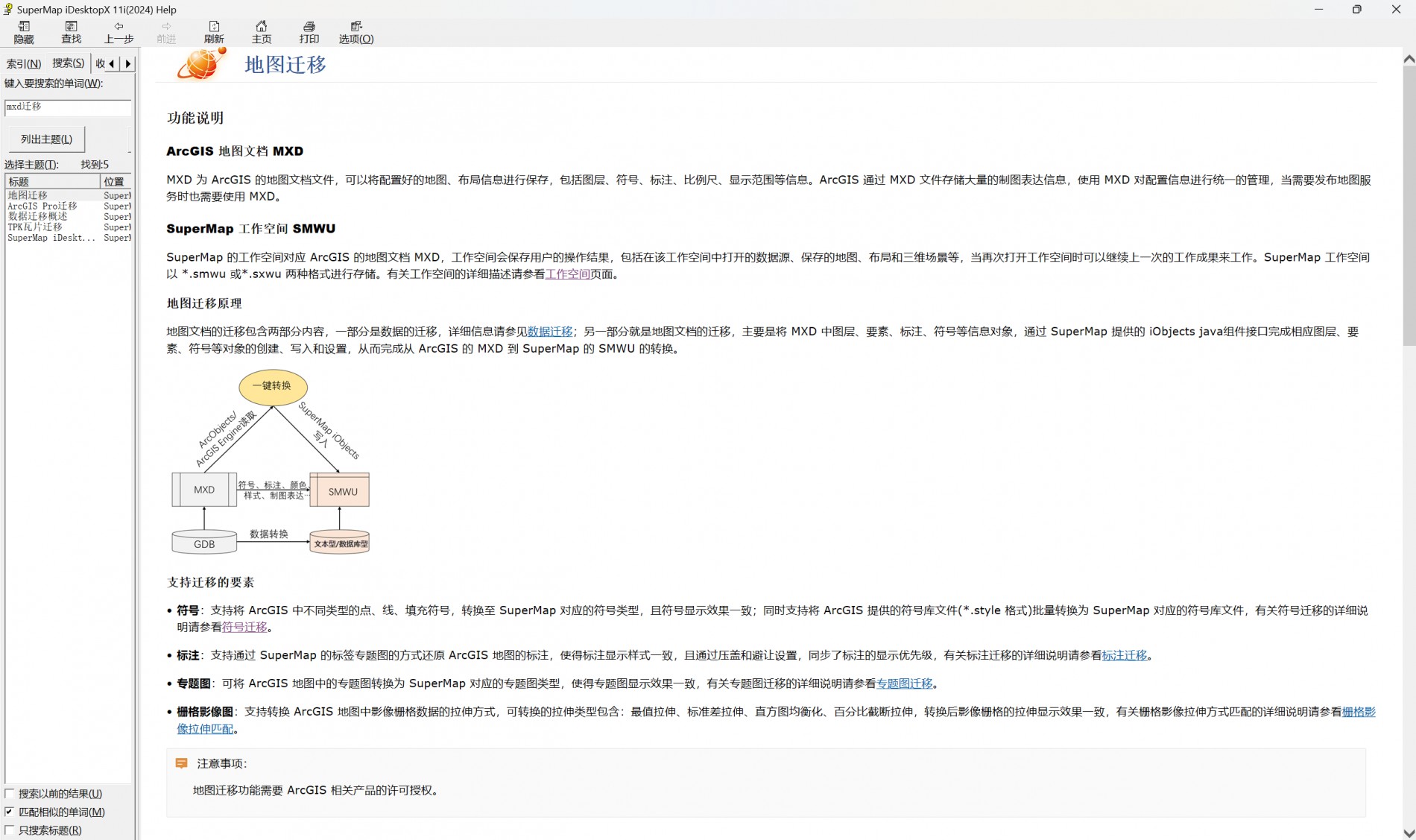Click the ArcGIS 地图文档 MXD heading

click(x=235, y=151)
